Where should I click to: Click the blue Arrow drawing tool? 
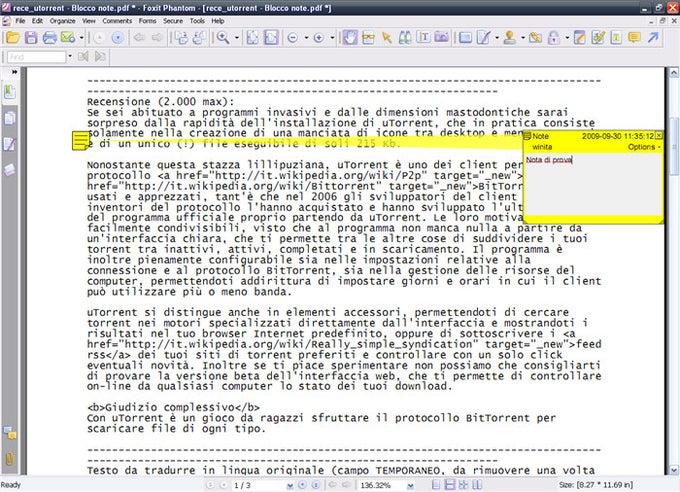pyautogui.click(x=653, y=38)
